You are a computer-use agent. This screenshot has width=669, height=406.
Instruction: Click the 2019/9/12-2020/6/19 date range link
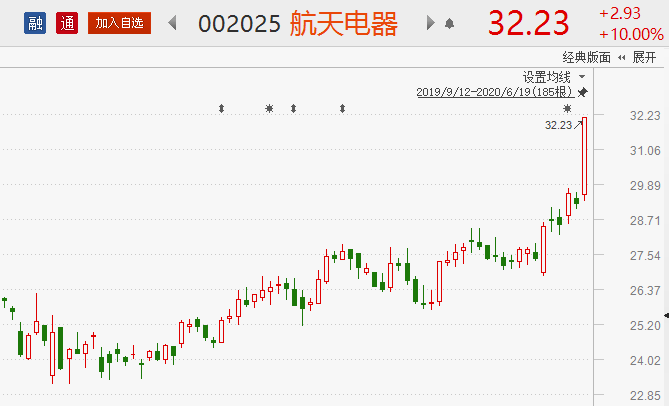click(495, 92)
